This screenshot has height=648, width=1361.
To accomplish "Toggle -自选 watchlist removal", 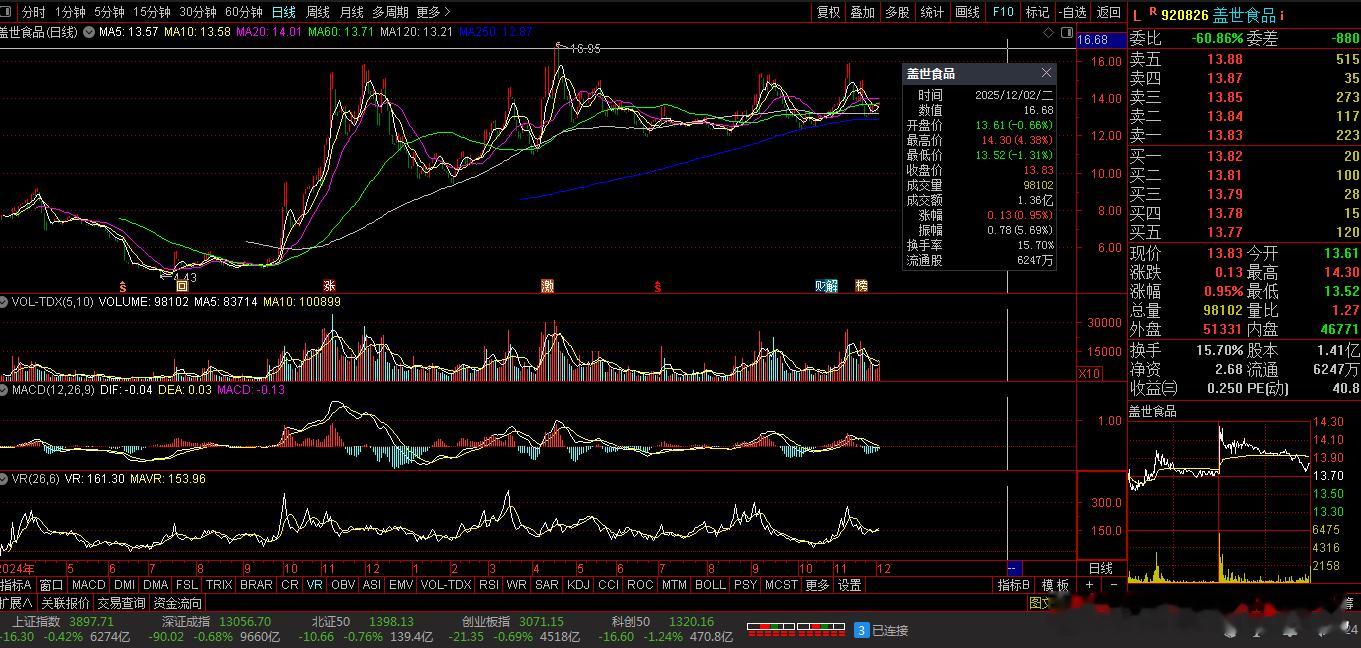I will (1073, 12).
